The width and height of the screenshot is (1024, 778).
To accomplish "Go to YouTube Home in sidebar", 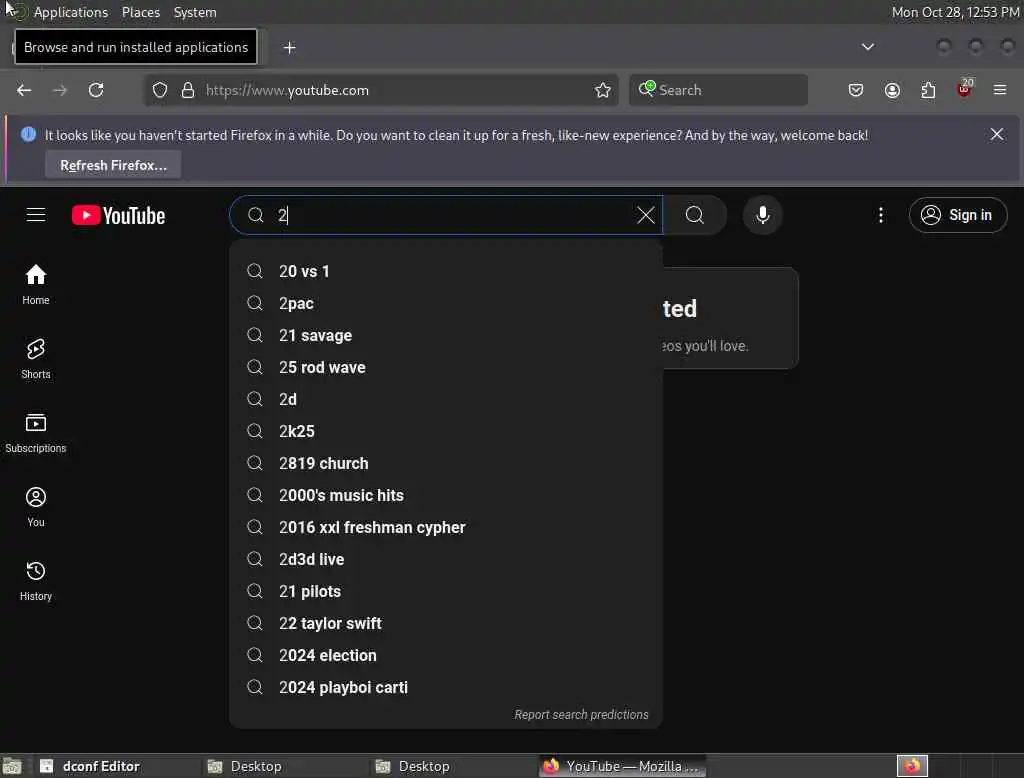I will 36,284.
